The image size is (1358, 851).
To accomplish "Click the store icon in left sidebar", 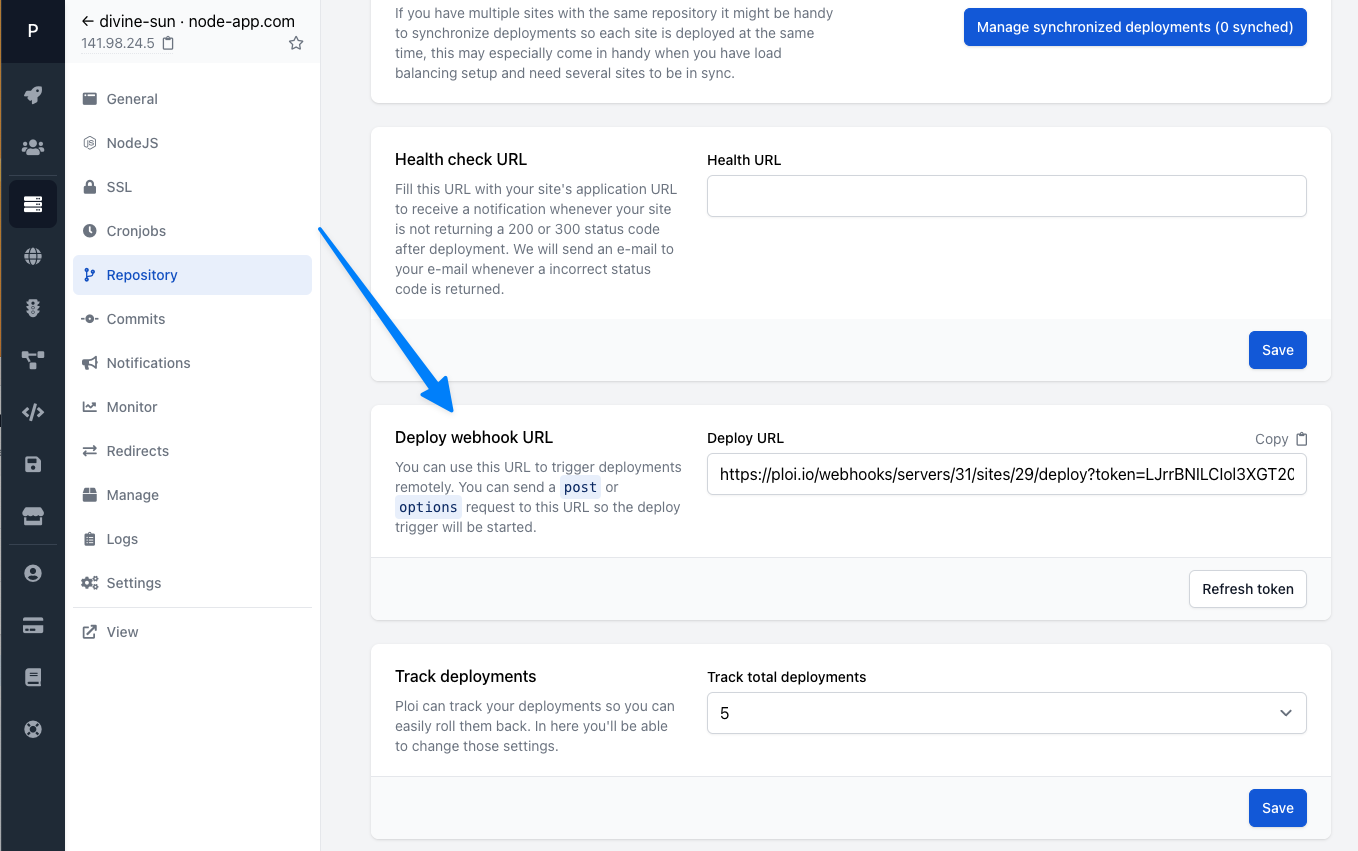I will (x=33, y=516).
